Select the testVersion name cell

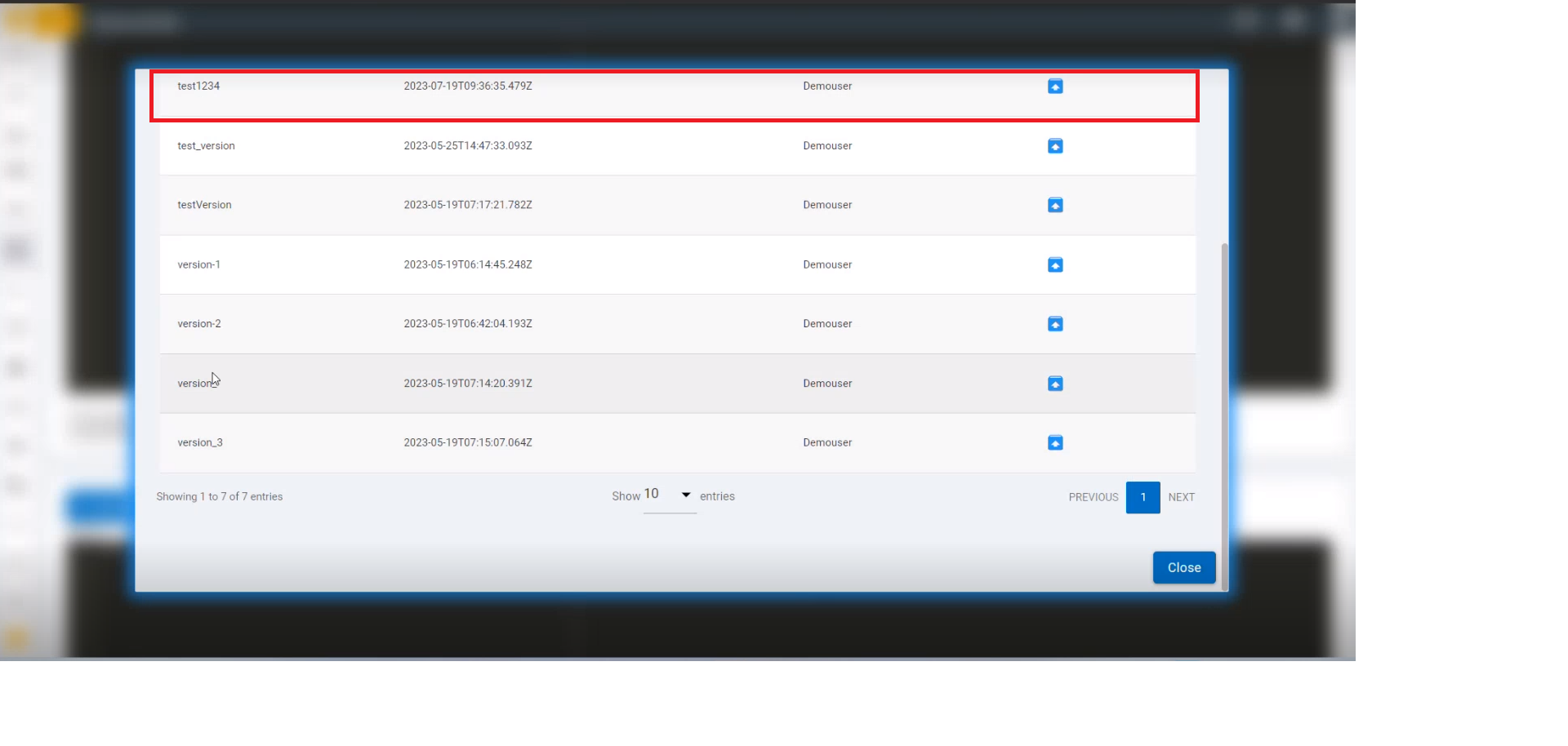pos(204,205)
